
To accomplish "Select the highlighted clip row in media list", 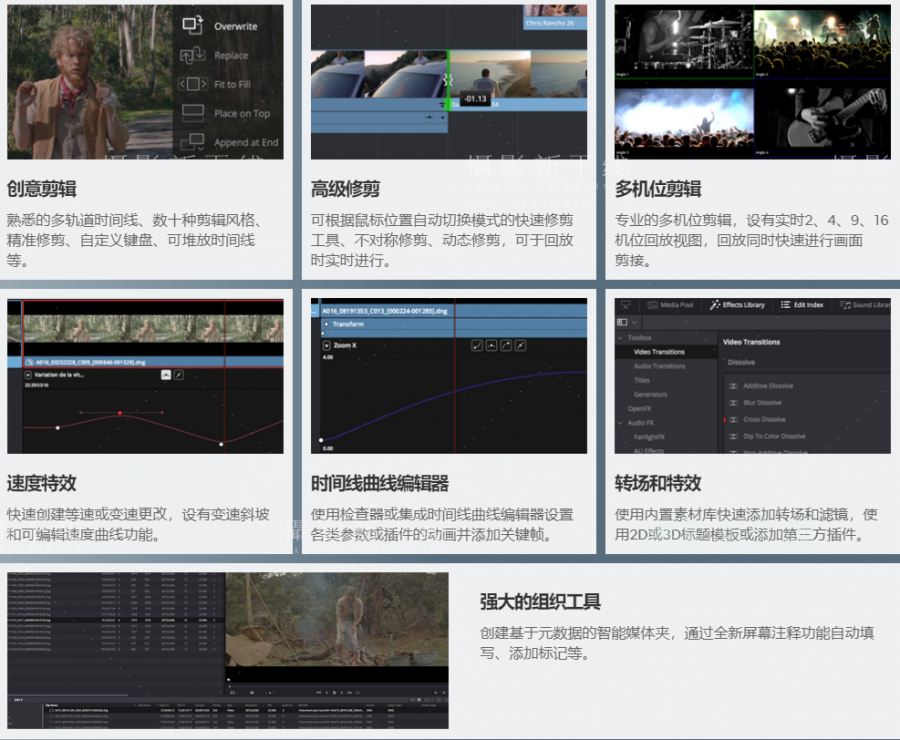I will (115, 620).
